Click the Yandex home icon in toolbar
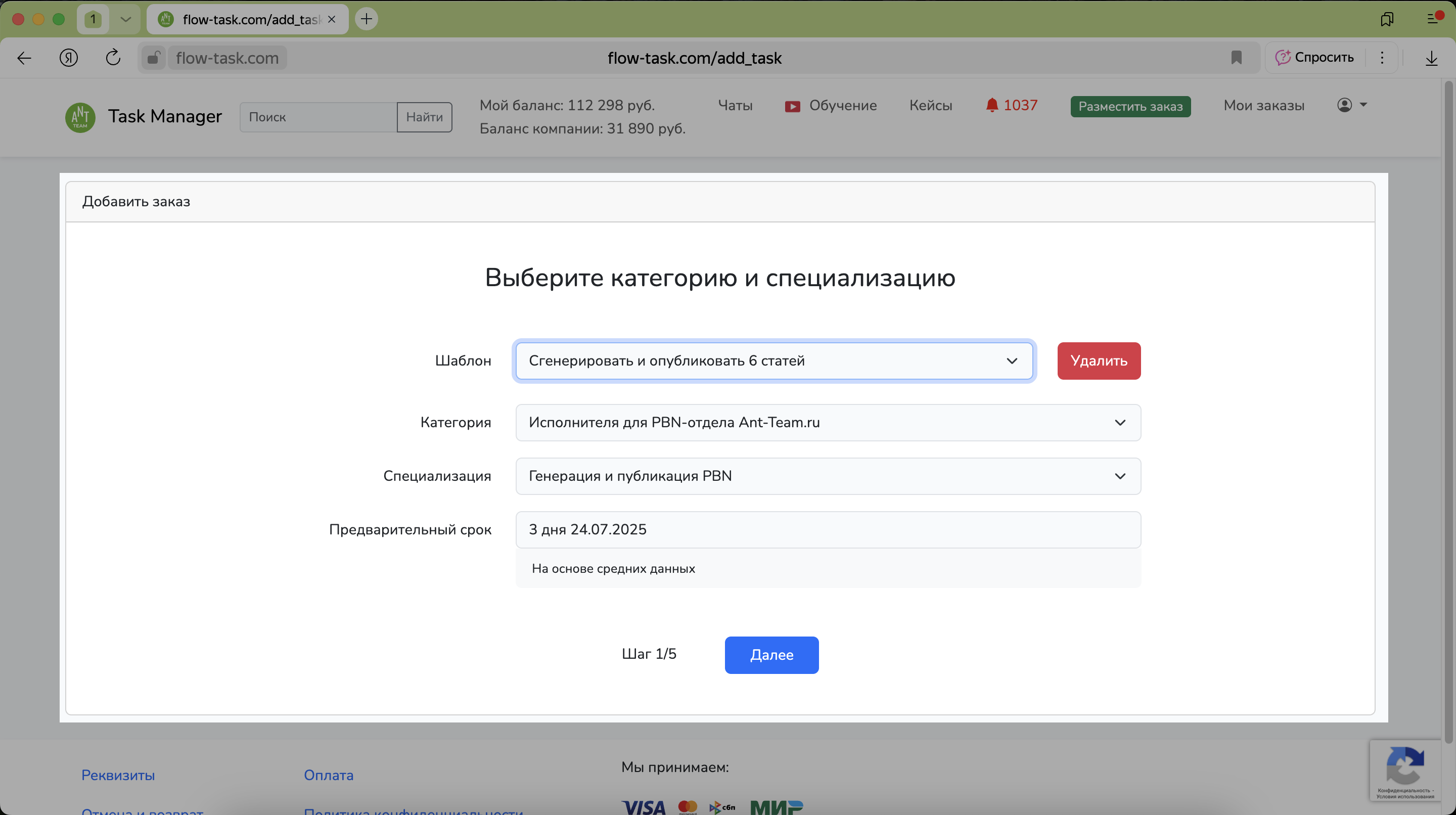This screenshot has width=1456, height=815. (68, 58)
